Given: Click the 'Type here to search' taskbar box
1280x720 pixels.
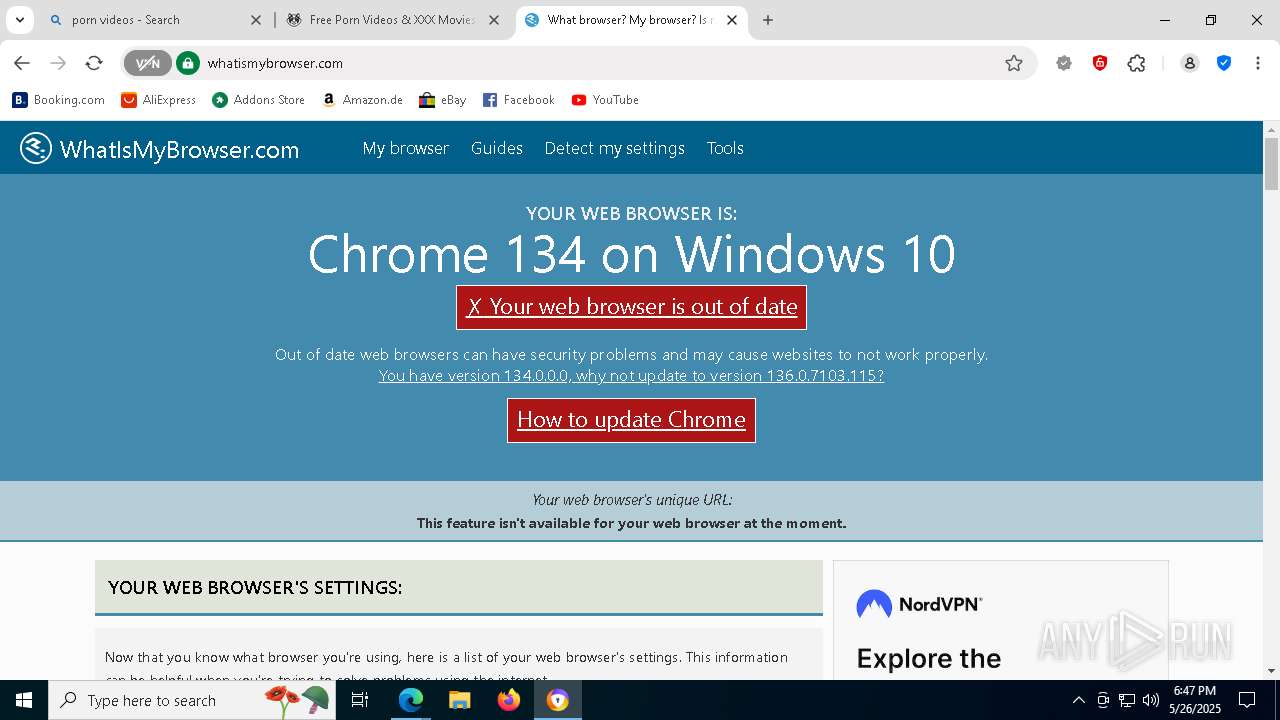Looking at the screenshot, I should [190, 700].
